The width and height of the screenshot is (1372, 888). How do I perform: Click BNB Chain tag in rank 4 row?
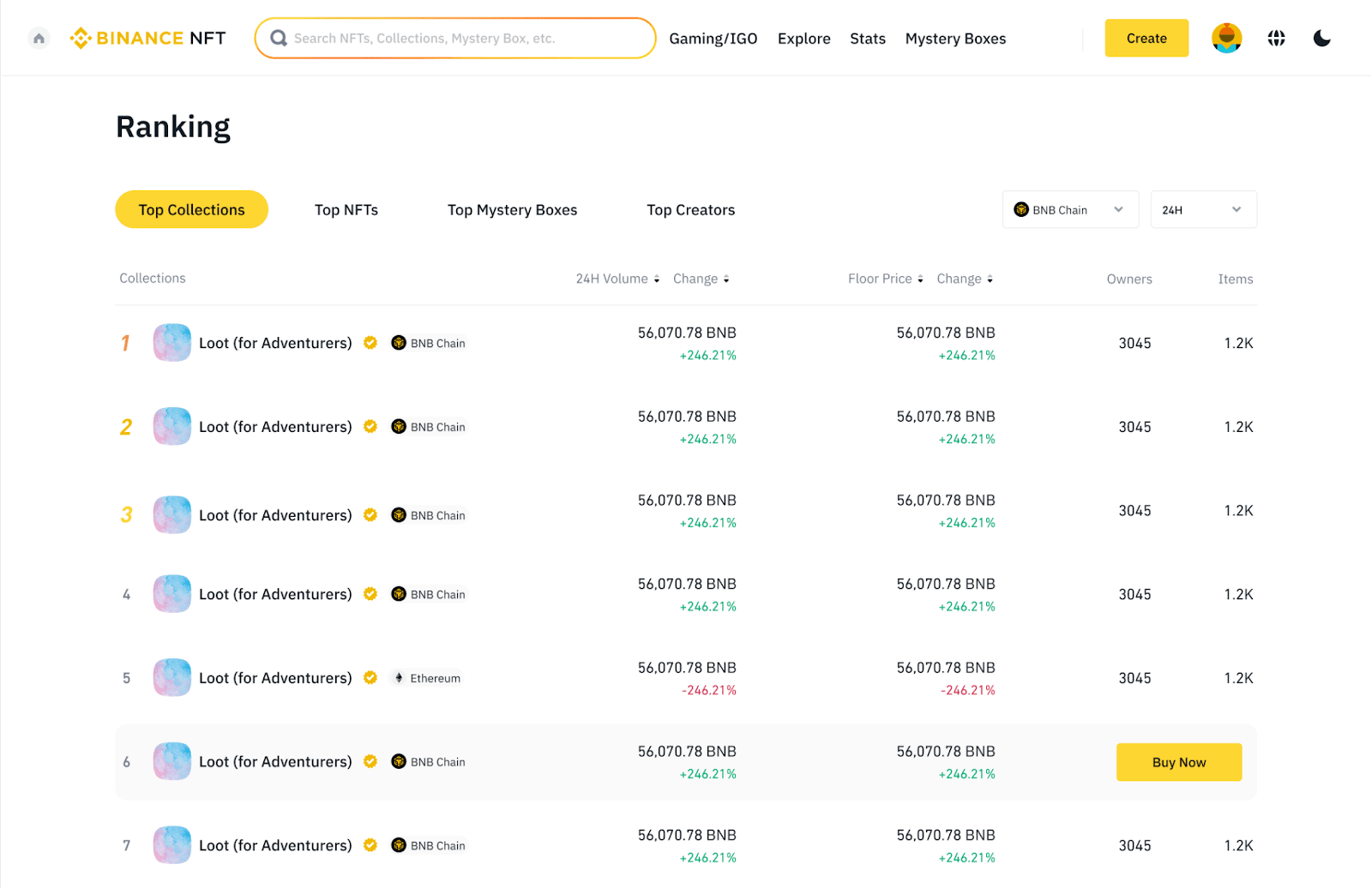[x=429, y=594]
